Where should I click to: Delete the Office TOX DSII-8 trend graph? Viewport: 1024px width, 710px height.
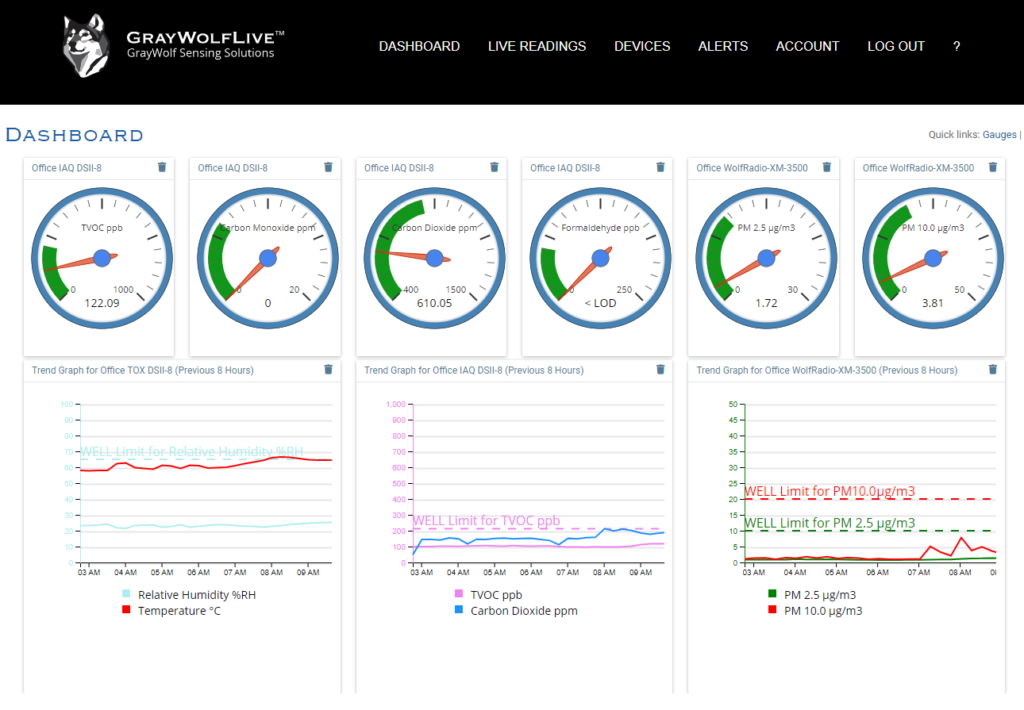328,369
